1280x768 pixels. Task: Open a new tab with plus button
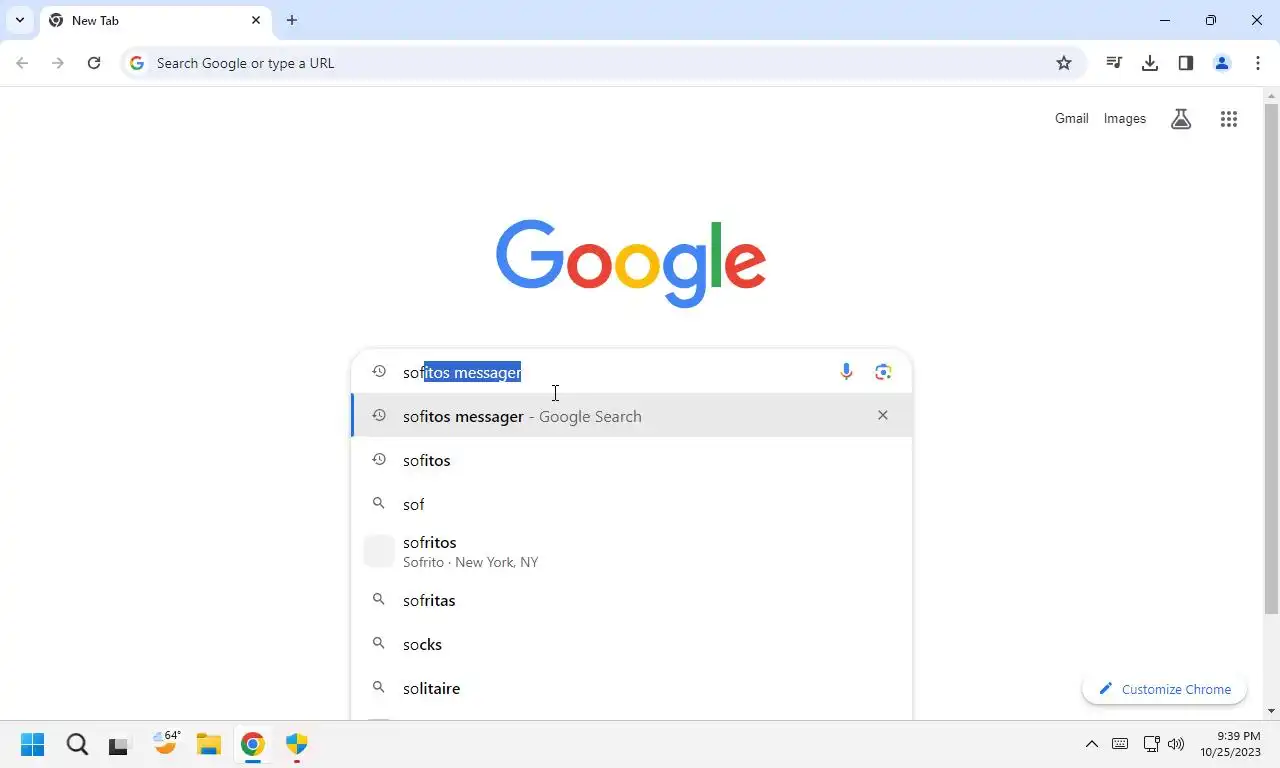click(292, 20)
